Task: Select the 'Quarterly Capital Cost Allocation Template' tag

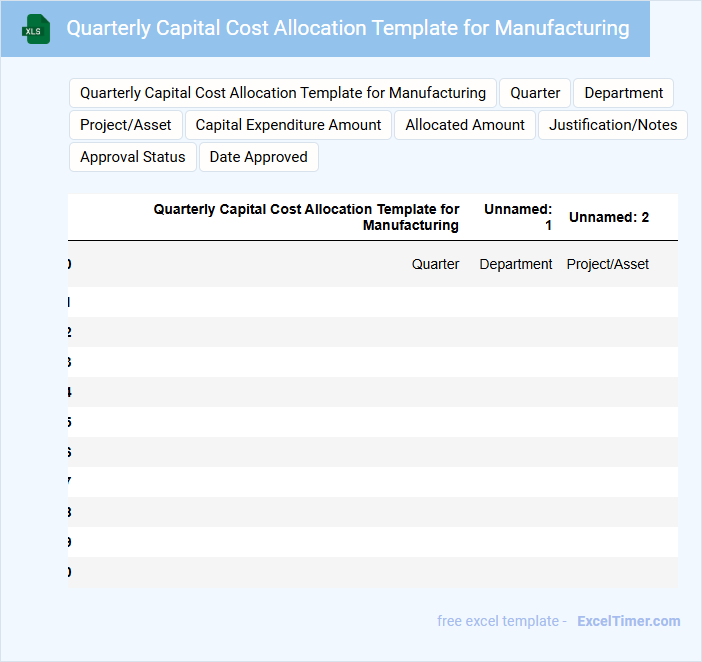Action: coord(283,93)
